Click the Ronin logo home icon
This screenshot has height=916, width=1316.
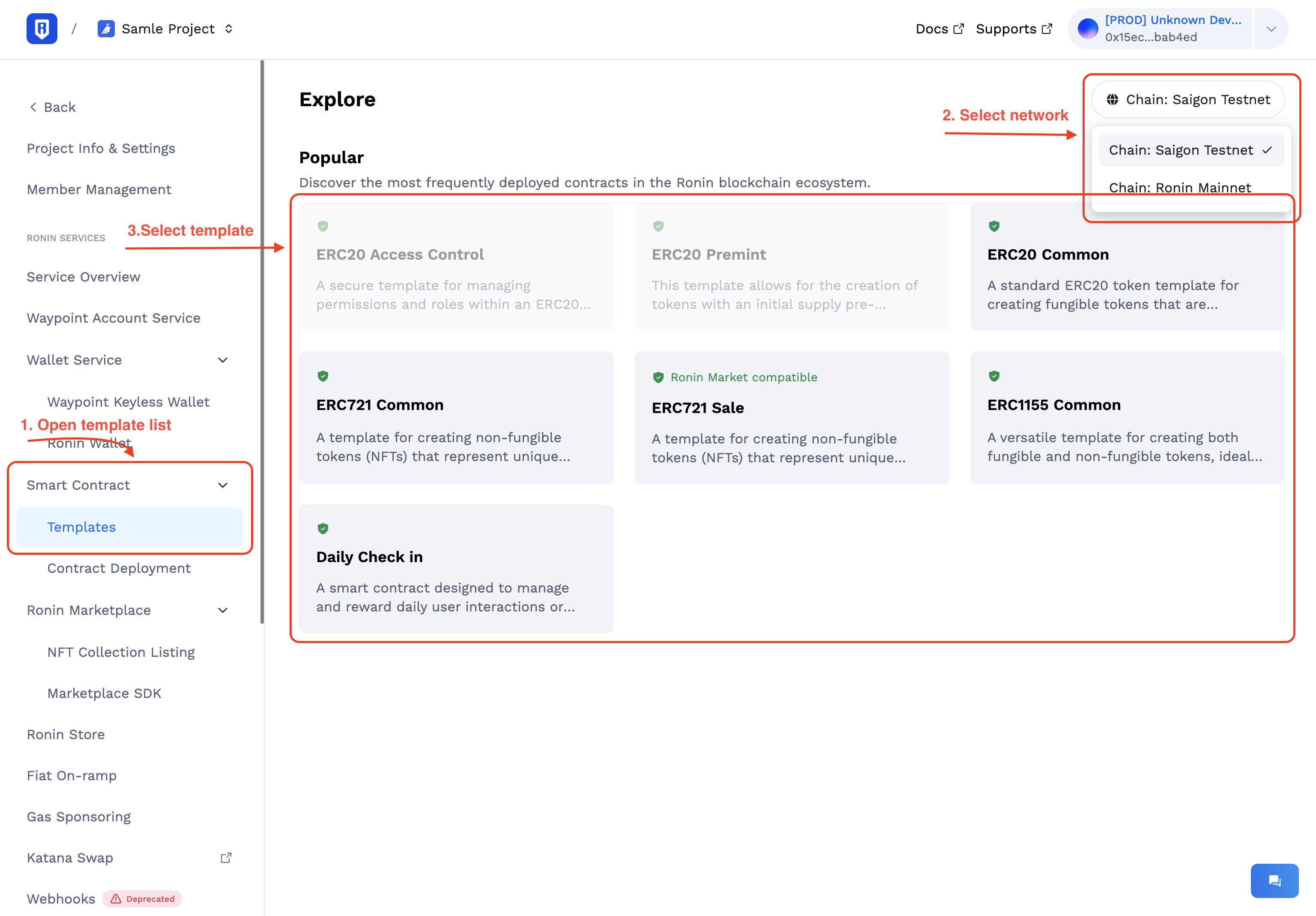(42, 29)
